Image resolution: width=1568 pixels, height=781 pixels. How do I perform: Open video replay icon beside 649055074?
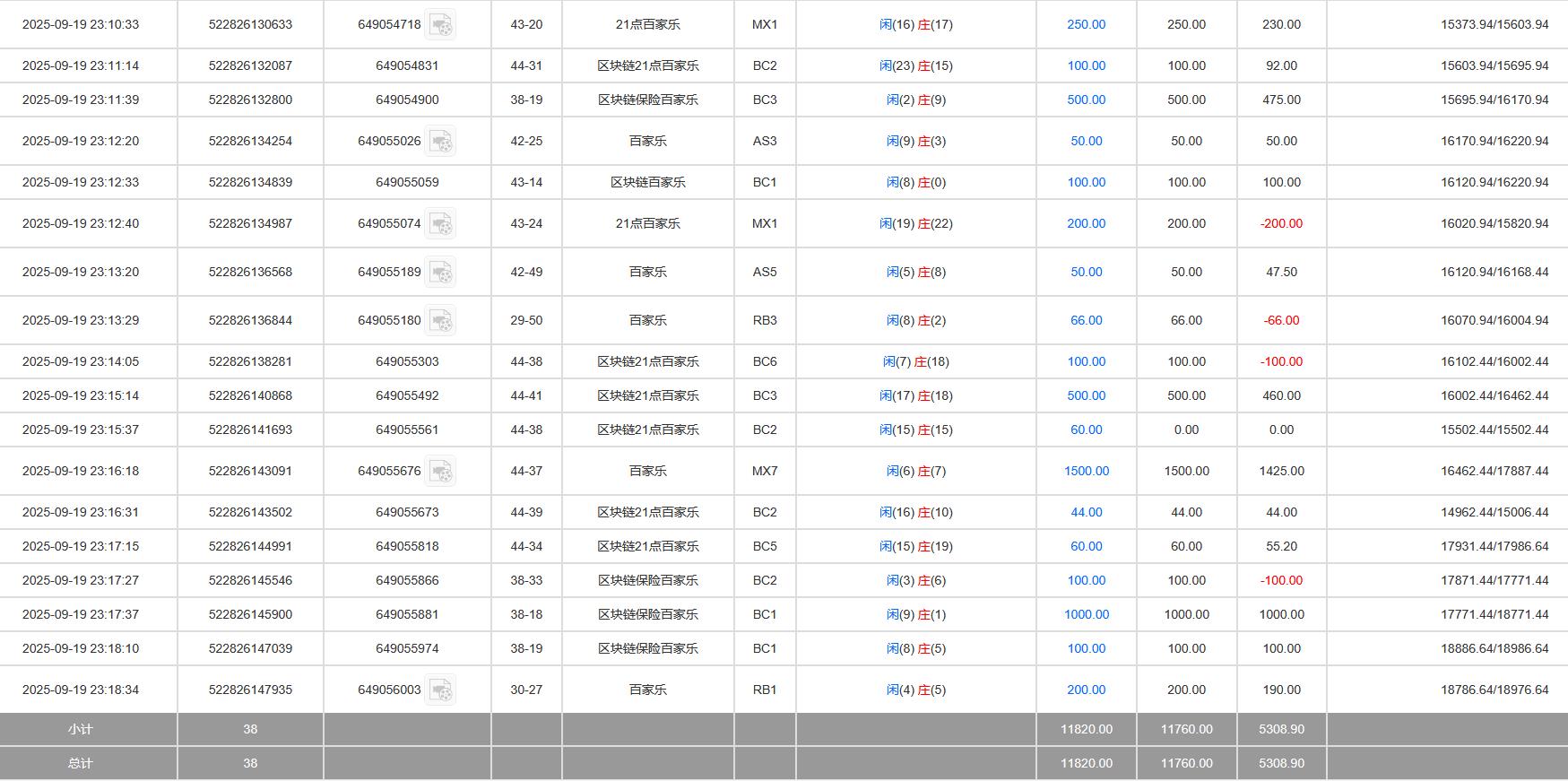[440, 223]
